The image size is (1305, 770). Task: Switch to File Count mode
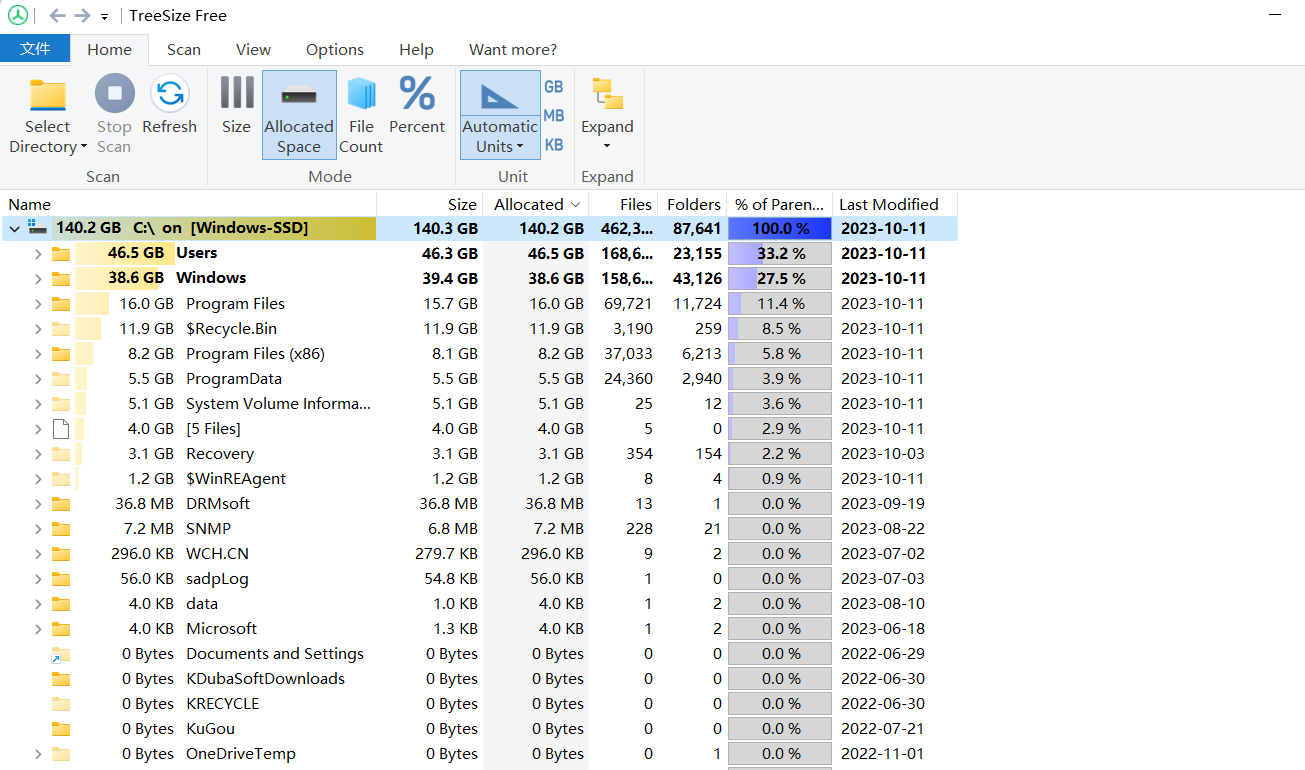tap(361, 115)
